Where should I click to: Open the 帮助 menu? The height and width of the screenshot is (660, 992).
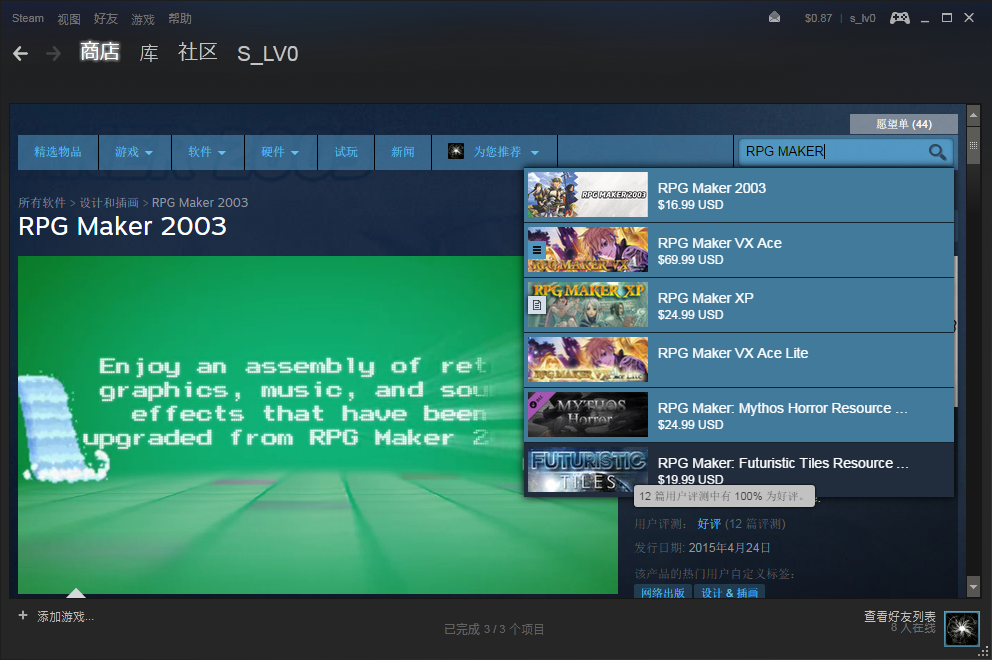(x=180, y=19)
